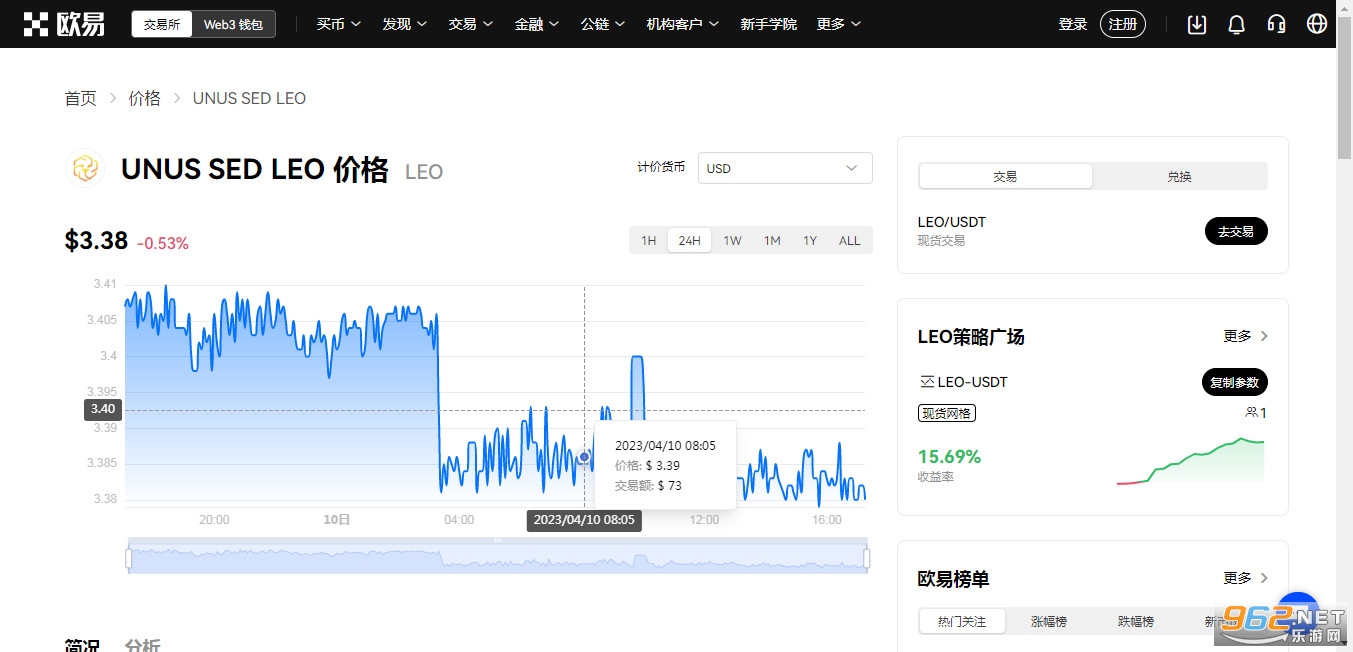Click the OKX logo in header
The width and height of the screenshot is (1353, 652).
click(65, 24)
